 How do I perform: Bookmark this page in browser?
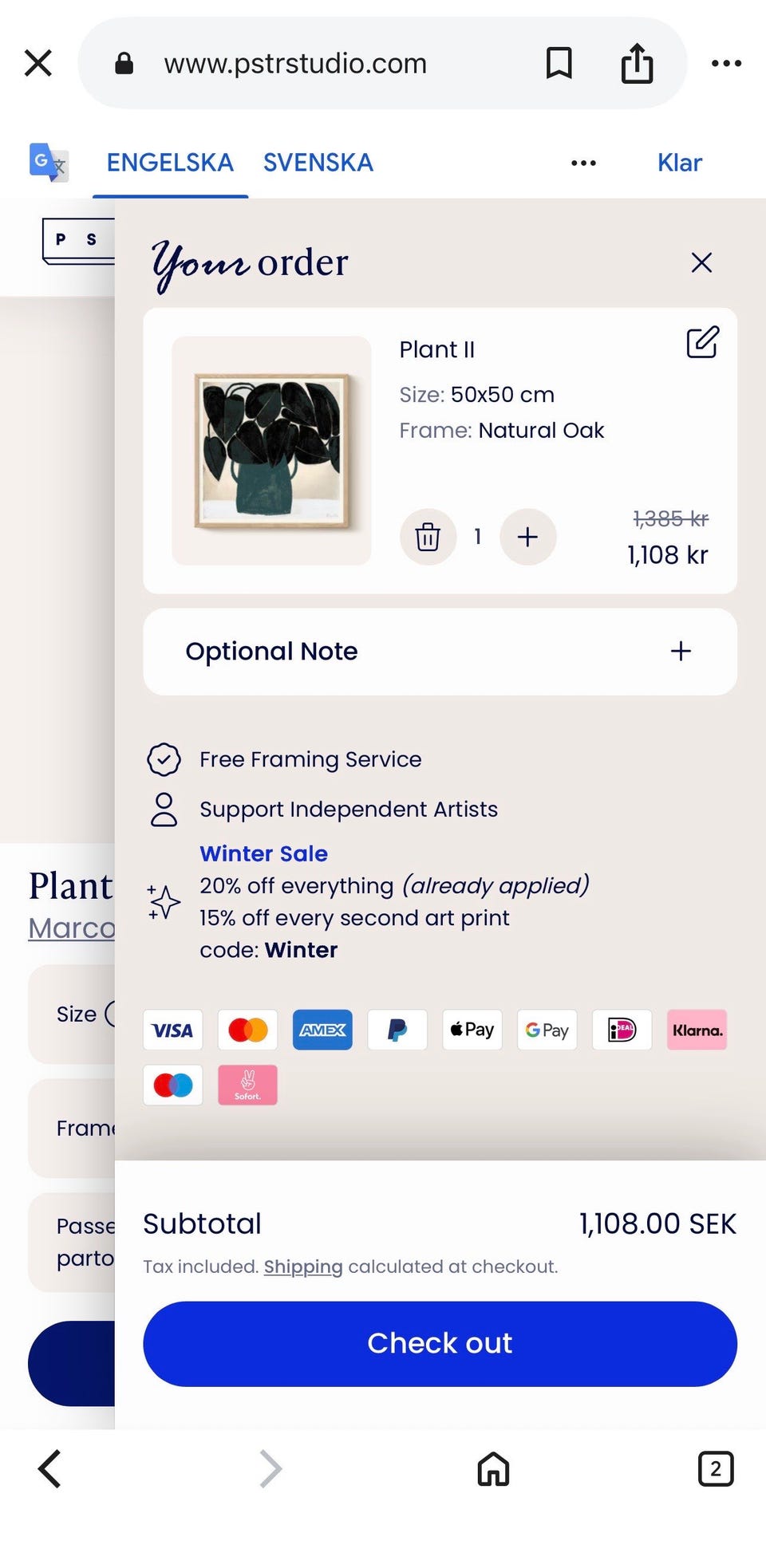[x=559, y=63]
